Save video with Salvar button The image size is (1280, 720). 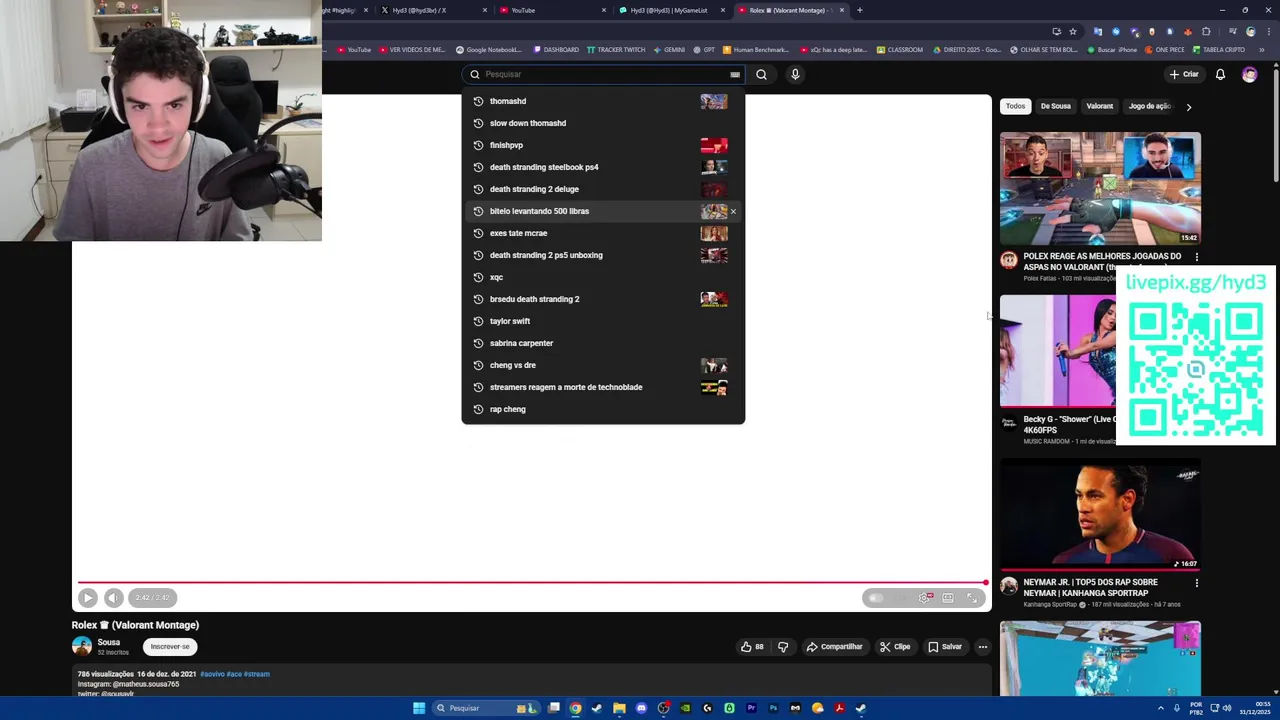[945, 647]
